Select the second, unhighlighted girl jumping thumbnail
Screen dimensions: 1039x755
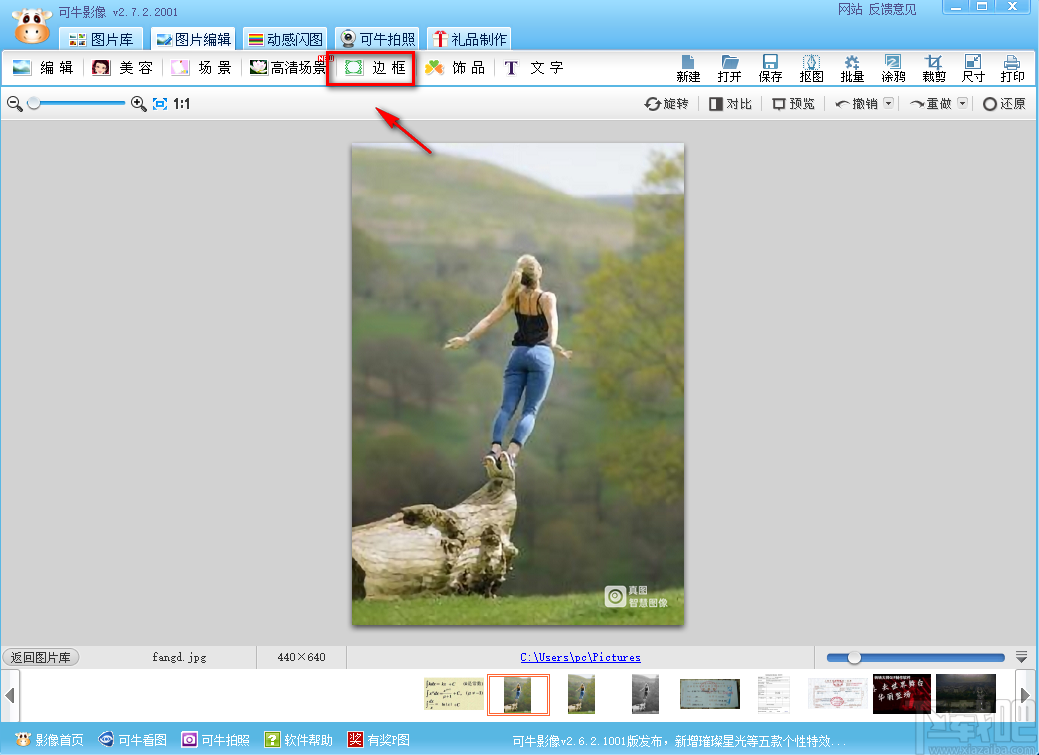point(581,694)
